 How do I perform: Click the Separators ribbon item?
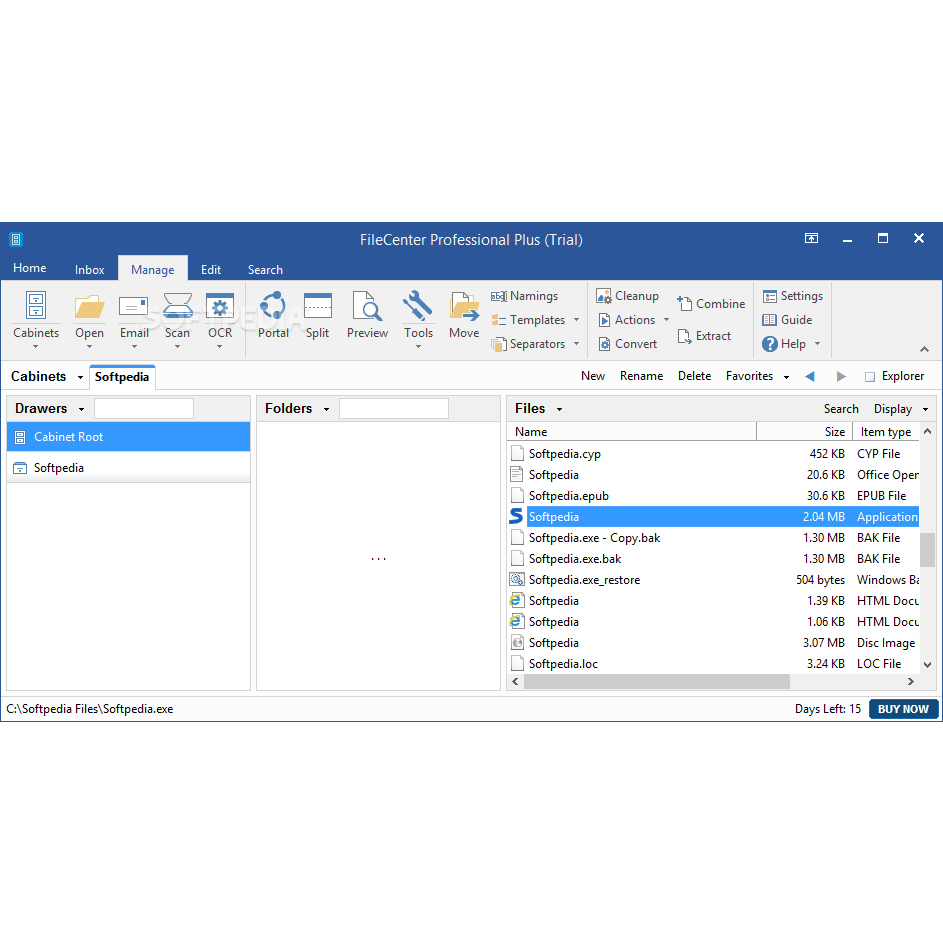point(529,344)
